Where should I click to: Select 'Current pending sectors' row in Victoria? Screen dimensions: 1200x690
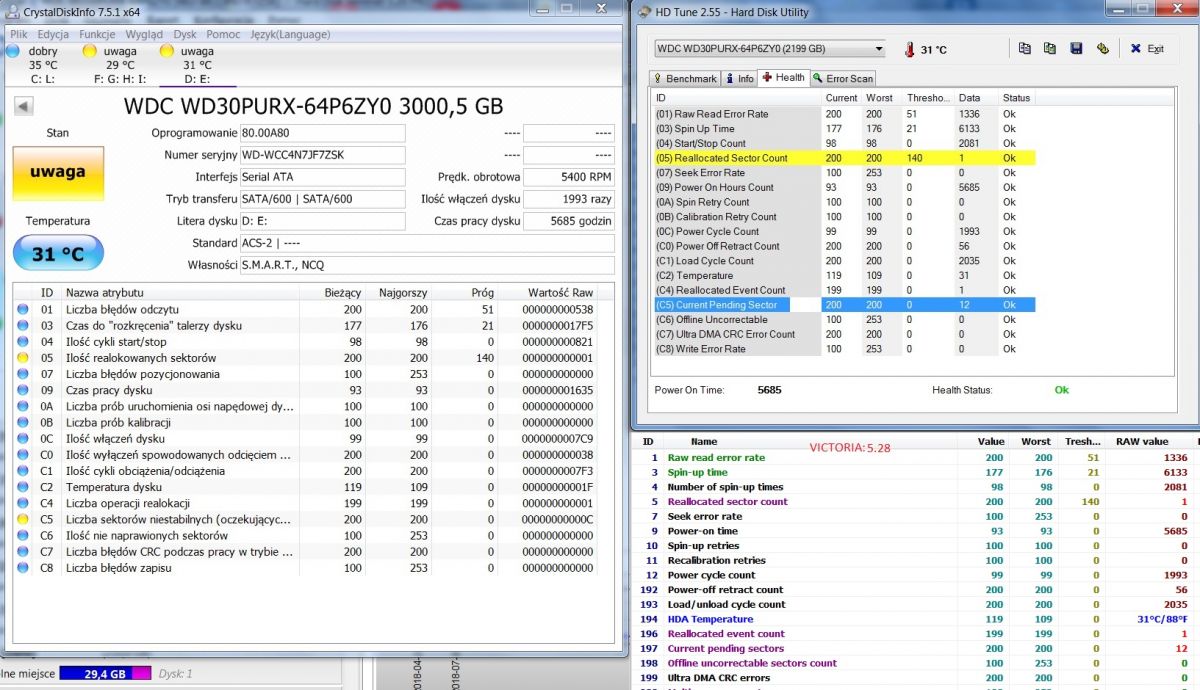click(x=915, y=648)
